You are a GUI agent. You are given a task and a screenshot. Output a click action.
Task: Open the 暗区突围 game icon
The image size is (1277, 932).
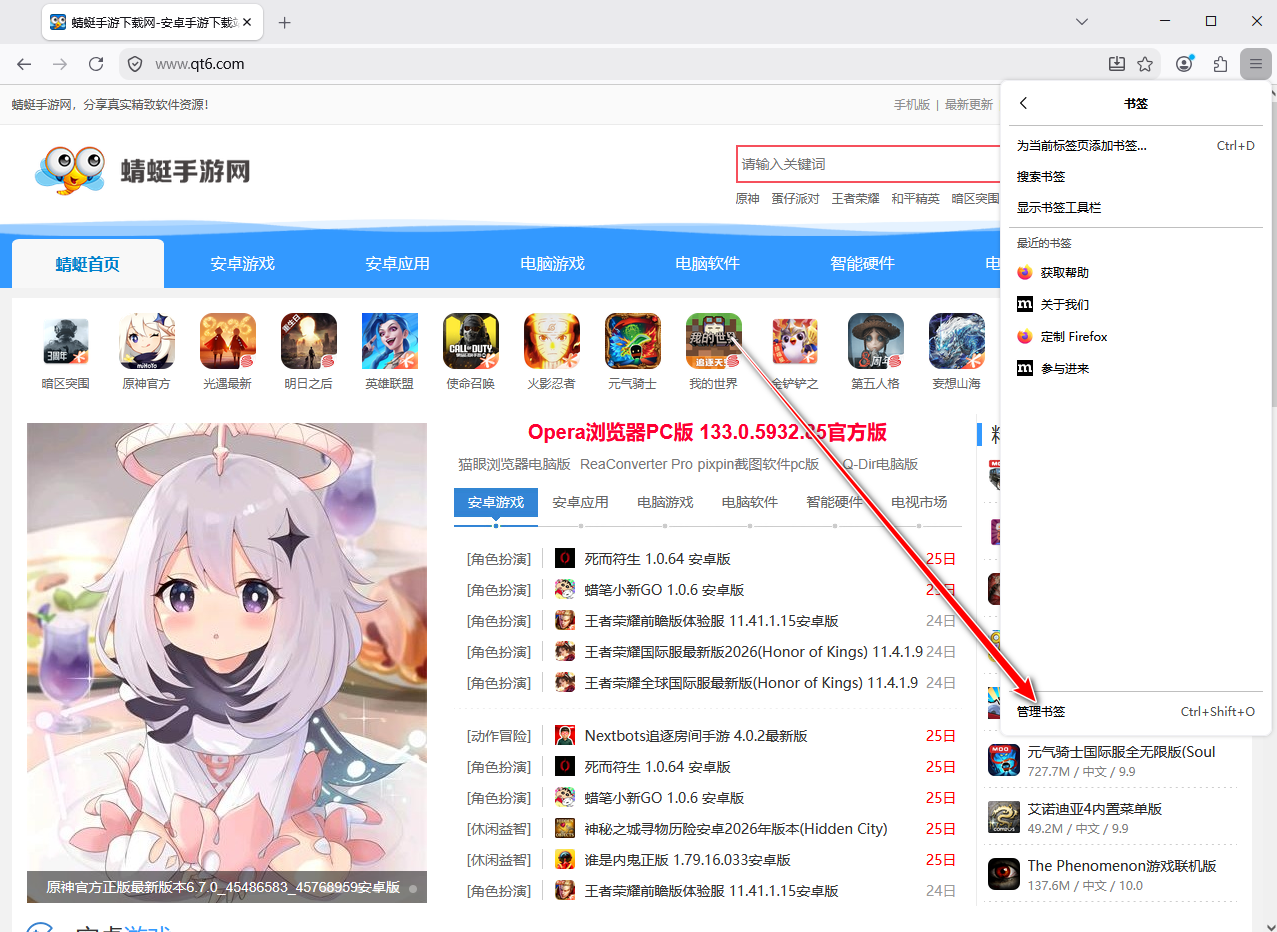coord(65,342)
